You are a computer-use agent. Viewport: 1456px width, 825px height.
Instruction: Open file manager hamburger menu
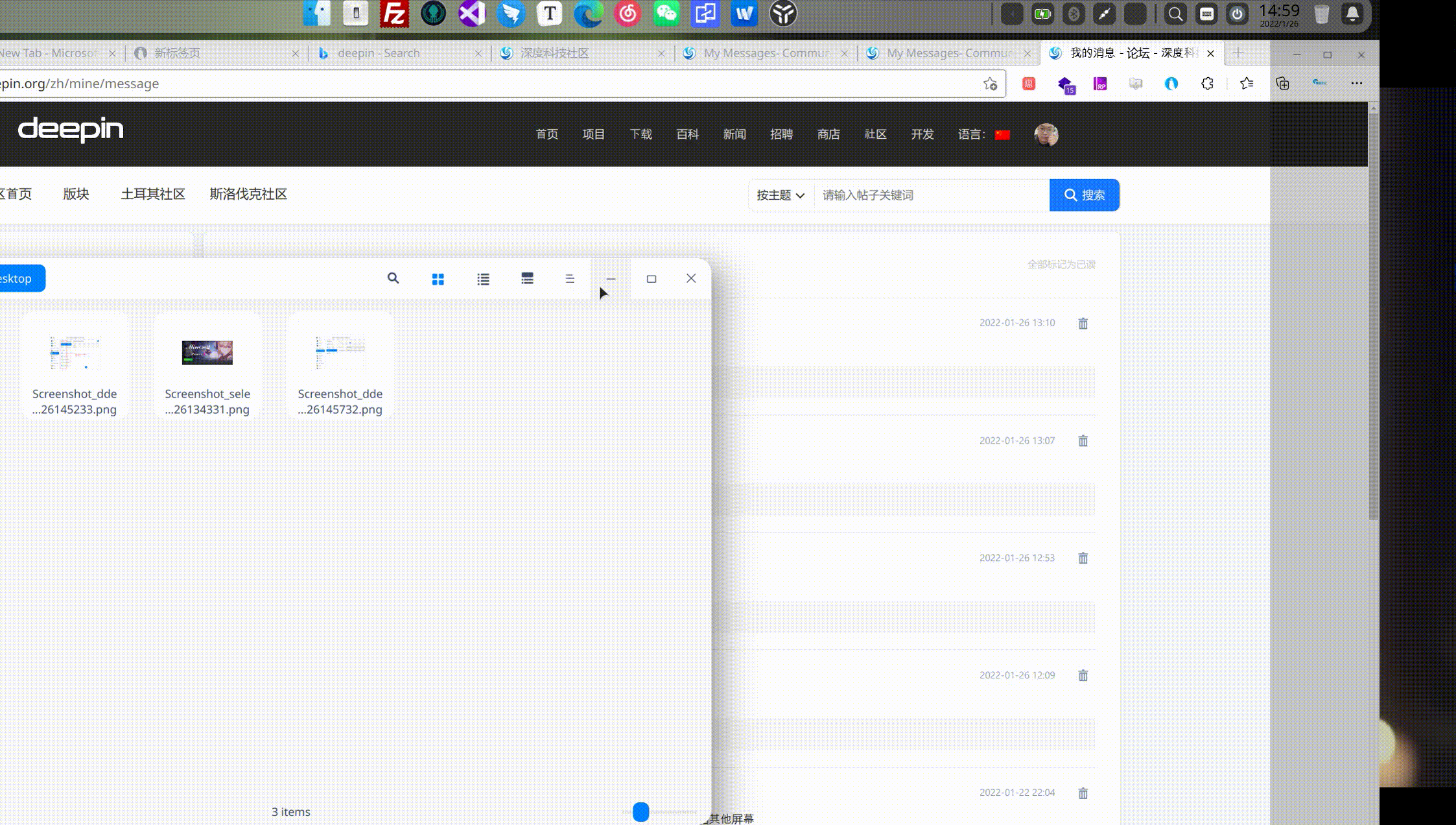pyautogui.click(x=570, y=278)
